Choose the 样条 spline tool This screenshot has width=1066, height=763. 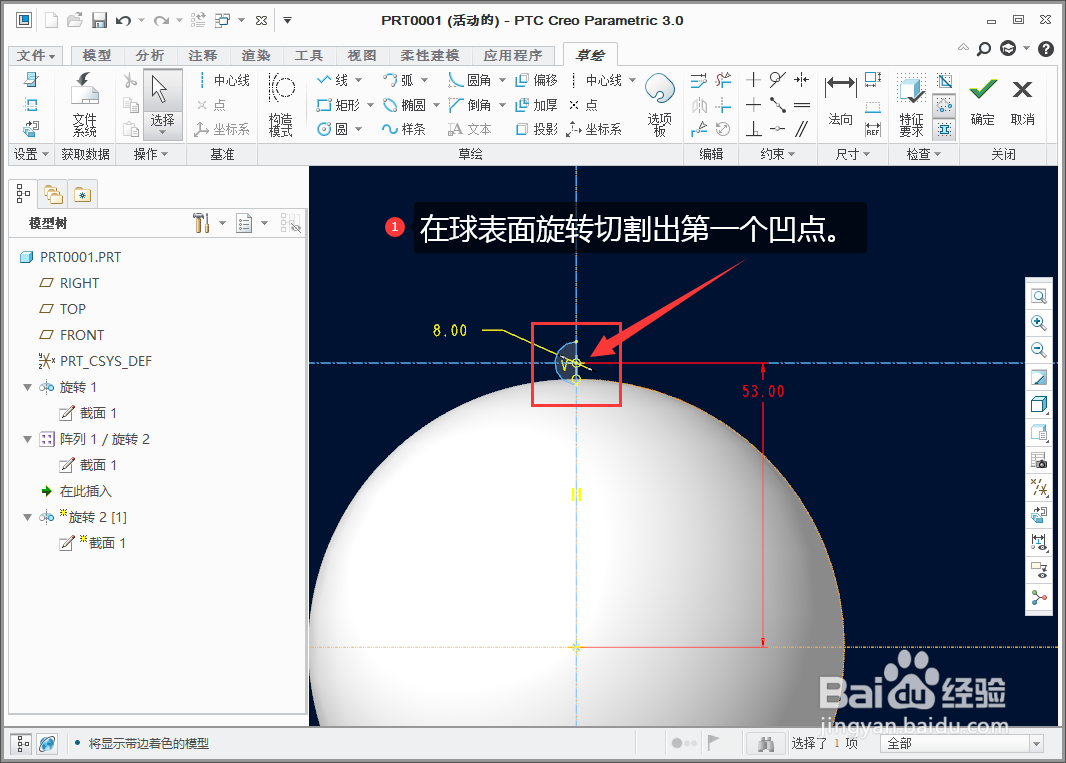(x=404, y=129)
